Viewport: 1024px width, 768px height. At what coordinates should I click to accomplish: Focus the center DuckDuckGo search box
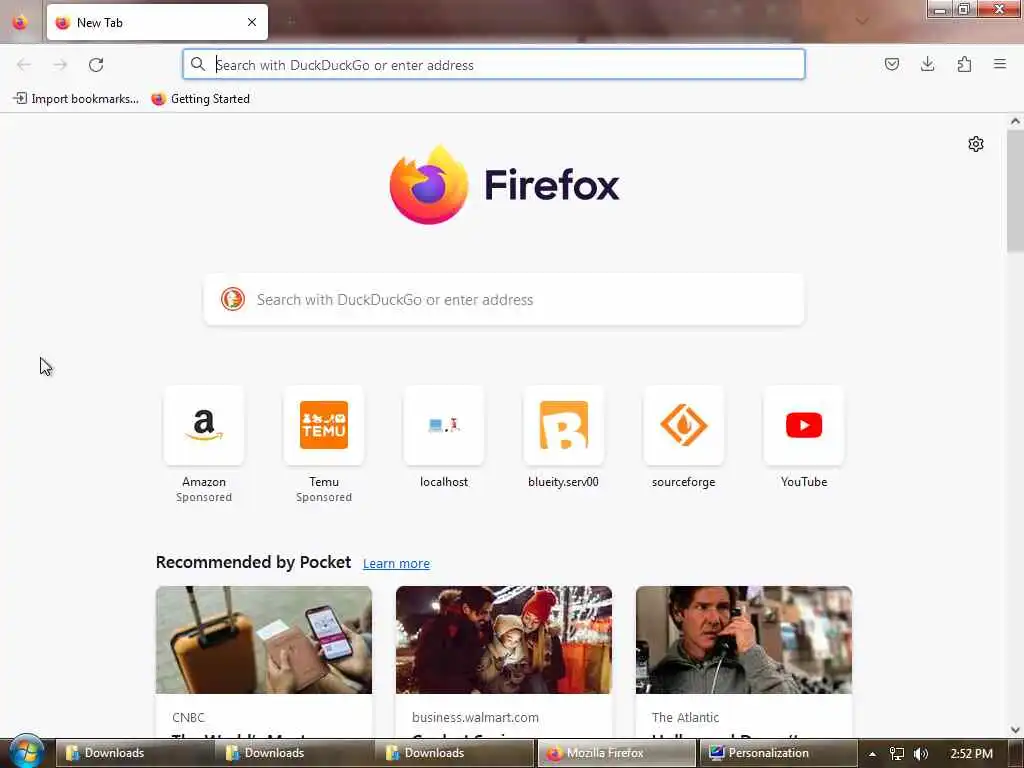coord(504,299)
